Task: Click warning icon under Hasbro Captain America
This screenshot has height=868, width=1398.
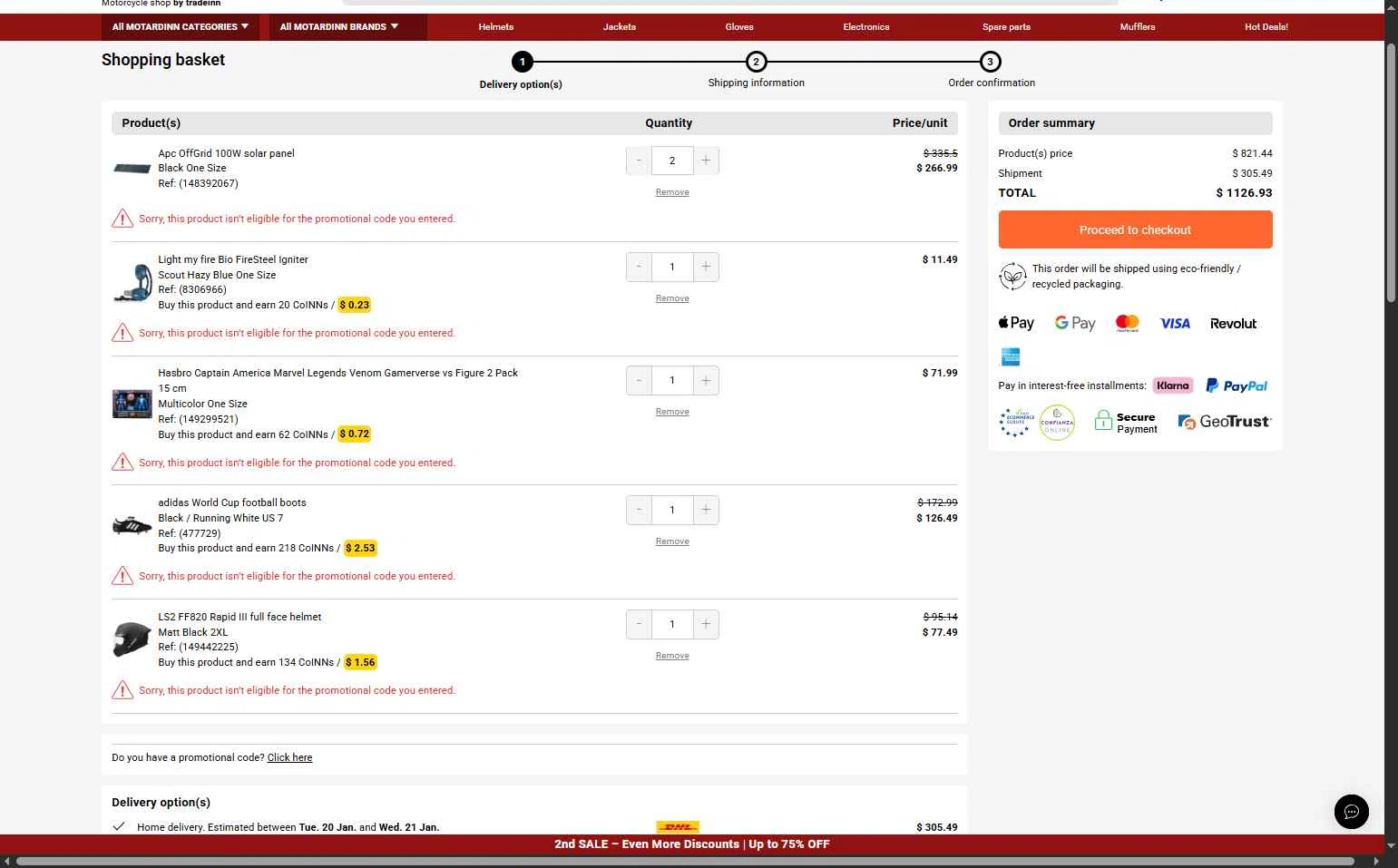Action: (x=122, y=463)
